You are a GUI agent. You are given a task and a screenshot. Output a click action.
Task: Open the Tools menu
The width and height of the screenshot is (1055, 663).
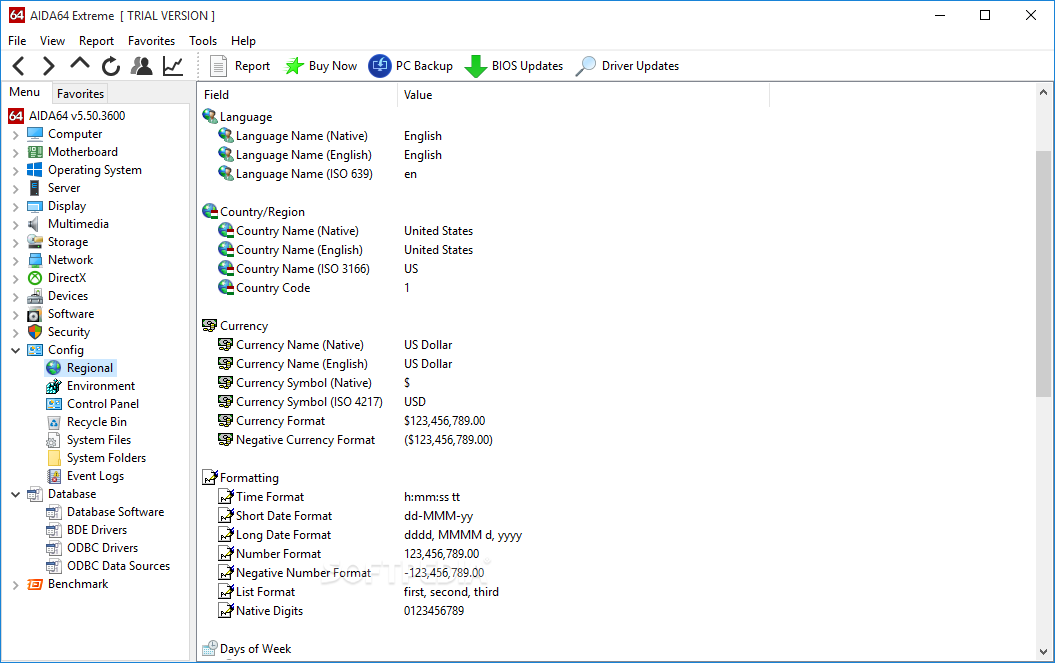coord(203,41)
